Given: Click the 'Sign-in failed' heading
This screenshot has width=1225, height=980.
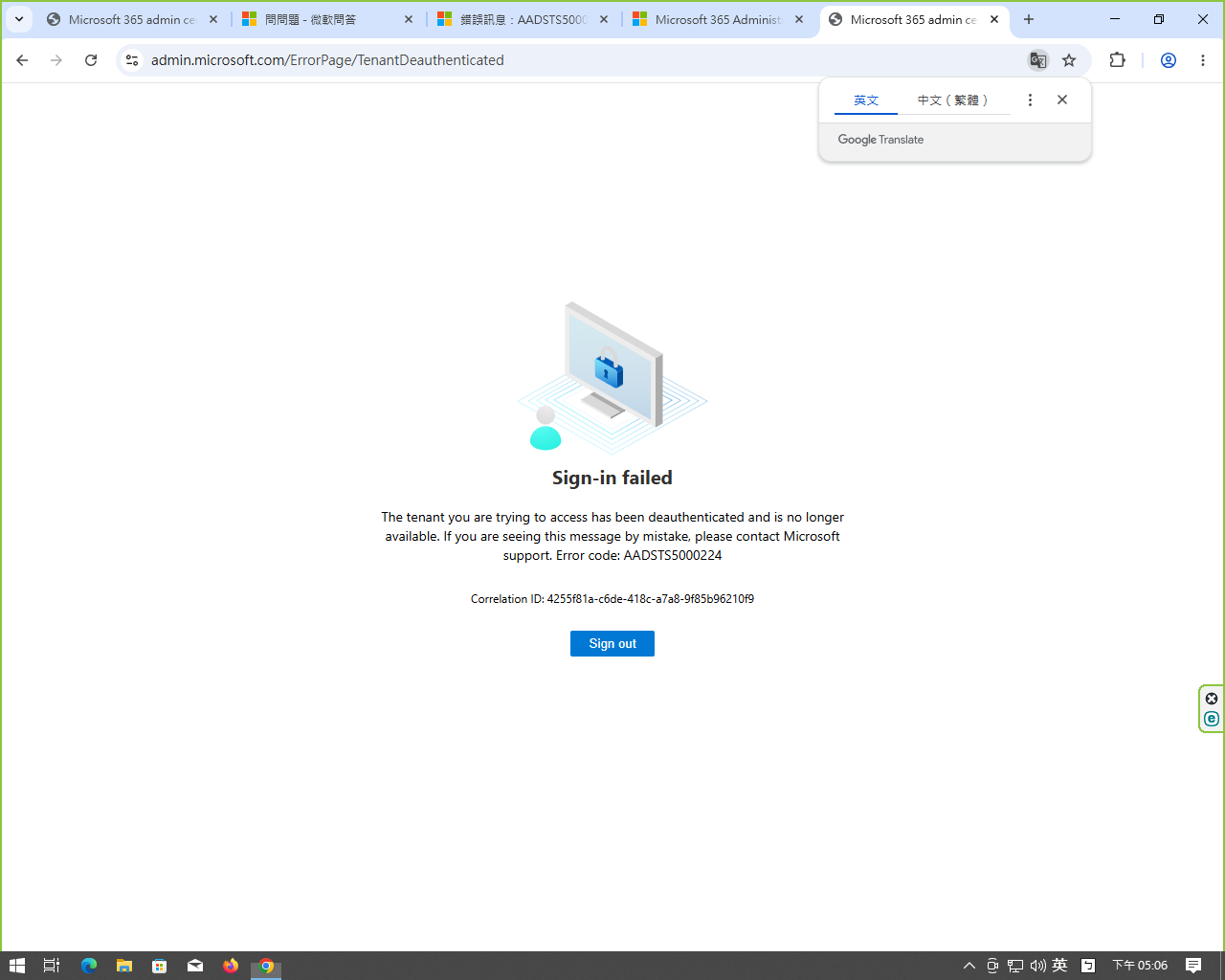Looking at the screenshot, I should click(612, 478).
